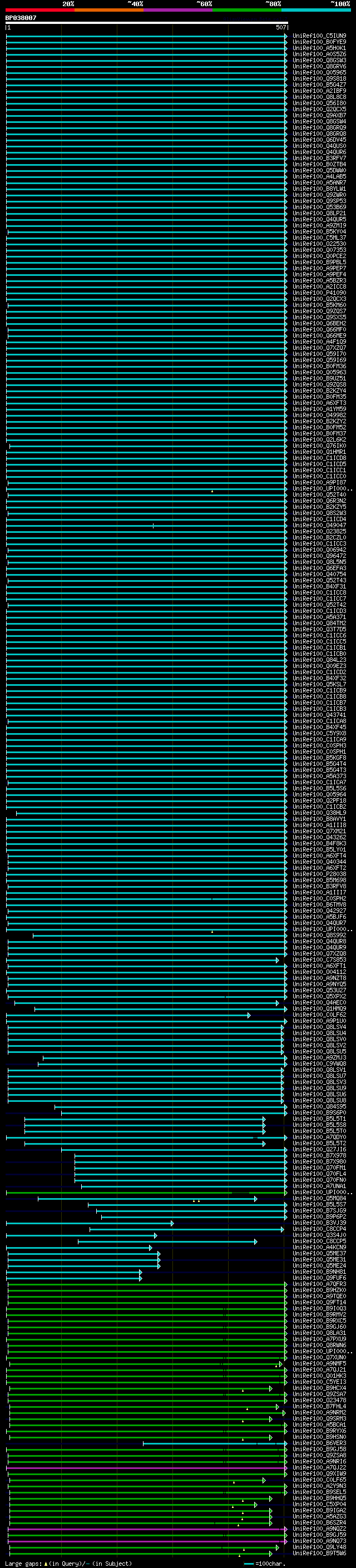Select label UniRef100_Q84S95
Viewport: 356px width, 1568px height.
point(319,1106)
